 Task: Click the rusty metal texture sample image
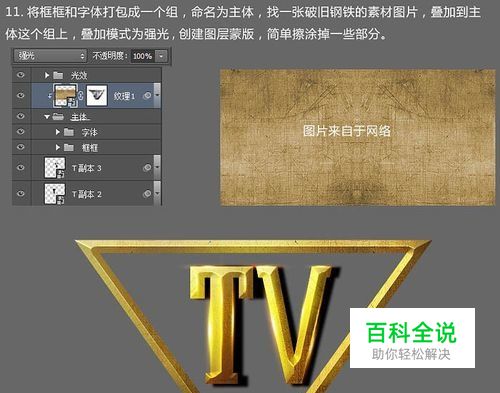click(x=358, y=137)
